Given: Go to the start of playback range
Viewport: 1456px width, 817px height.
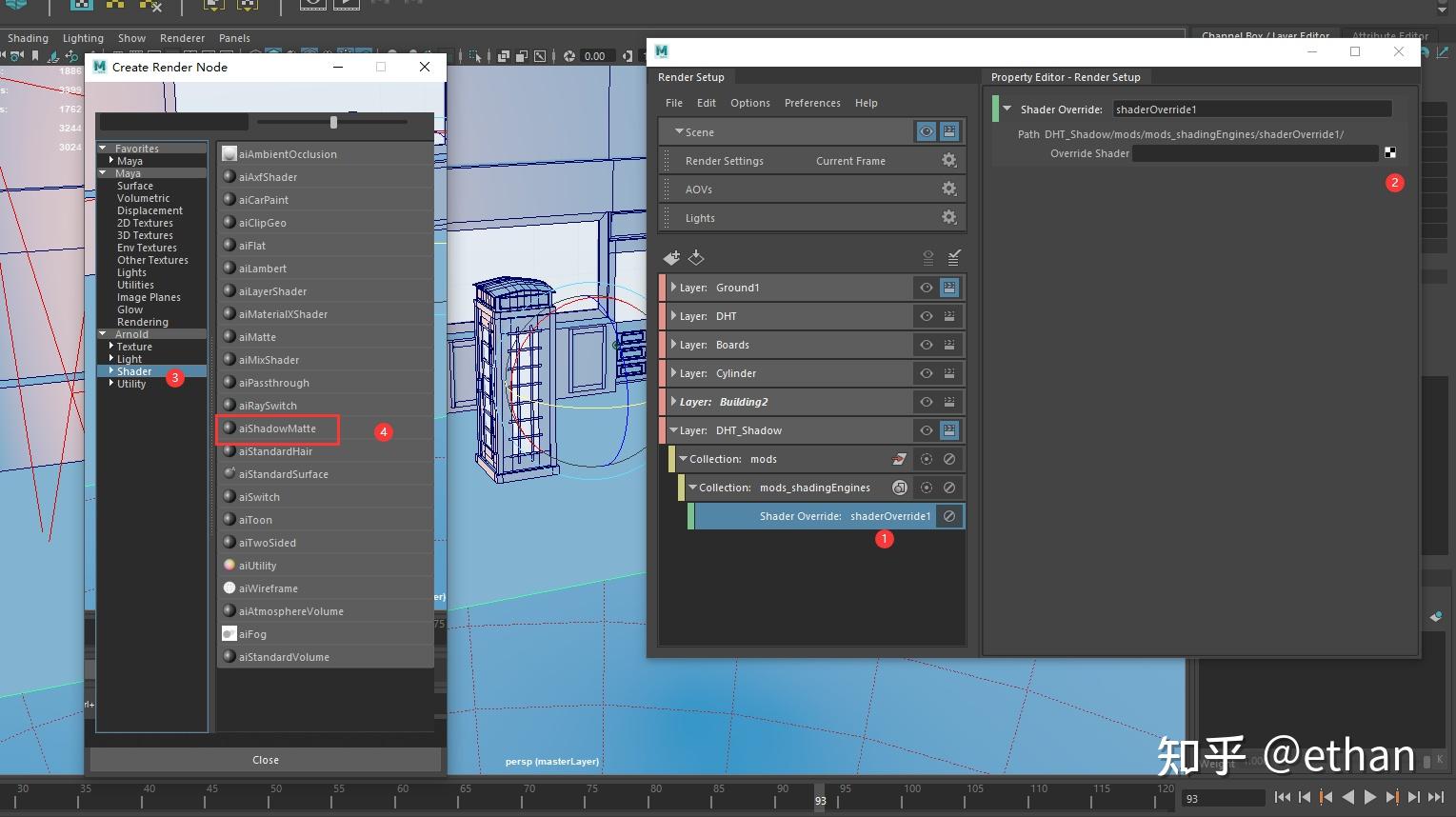Looking at the screenshot, I should (1283, 797).
